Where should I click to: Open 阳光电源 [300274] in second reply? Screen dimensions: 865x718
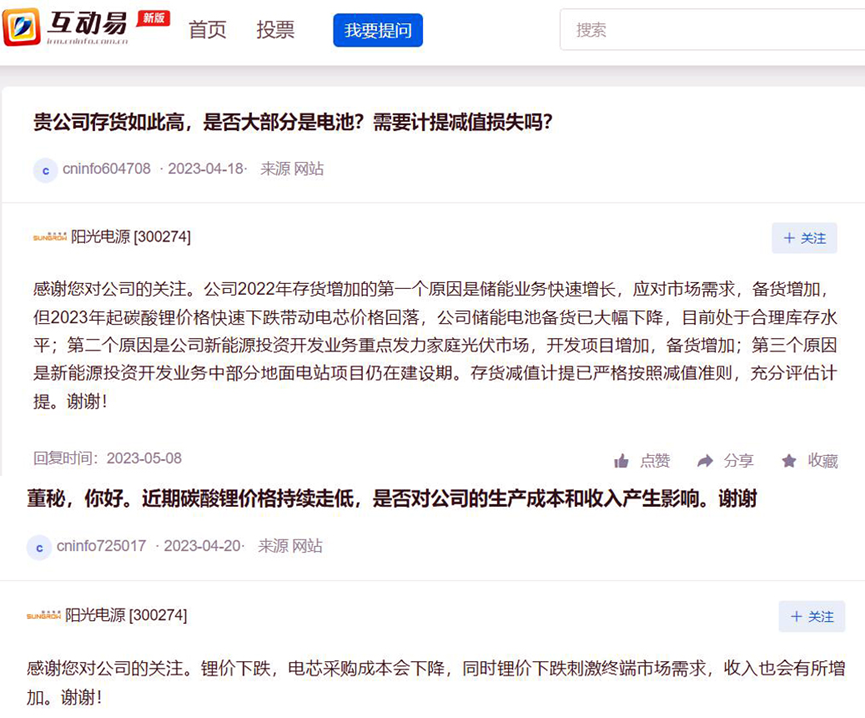pyautogui.click(x=126, y=615)
